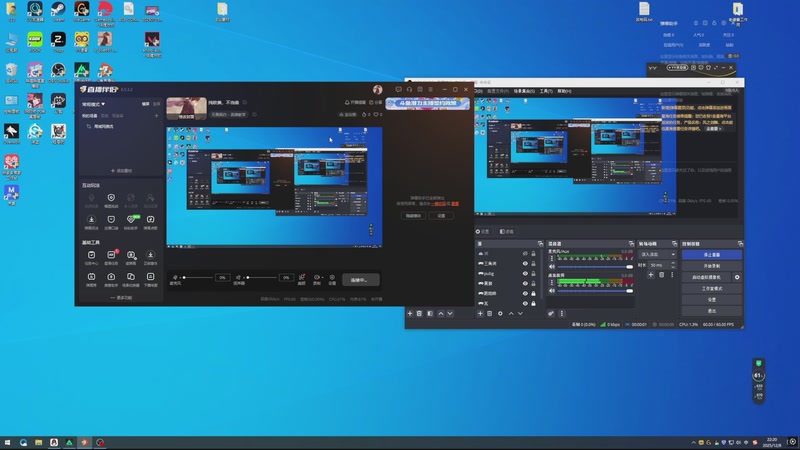The width and height of the screenshot is (800, 450).
Task: Open 麦克风/Aux channel options dots
Action: point(552,258)
